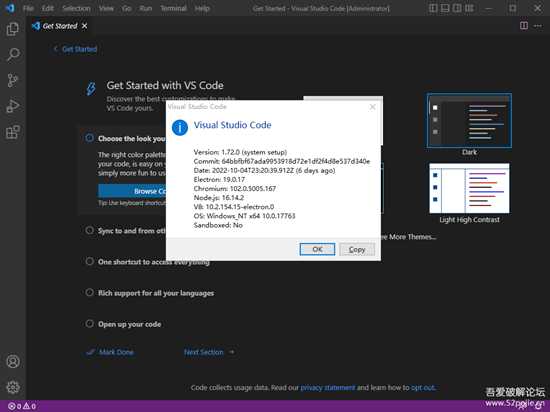Viewport: 550px width, 412px height.
Task: Open the File menu
Action: coord(28,8)
